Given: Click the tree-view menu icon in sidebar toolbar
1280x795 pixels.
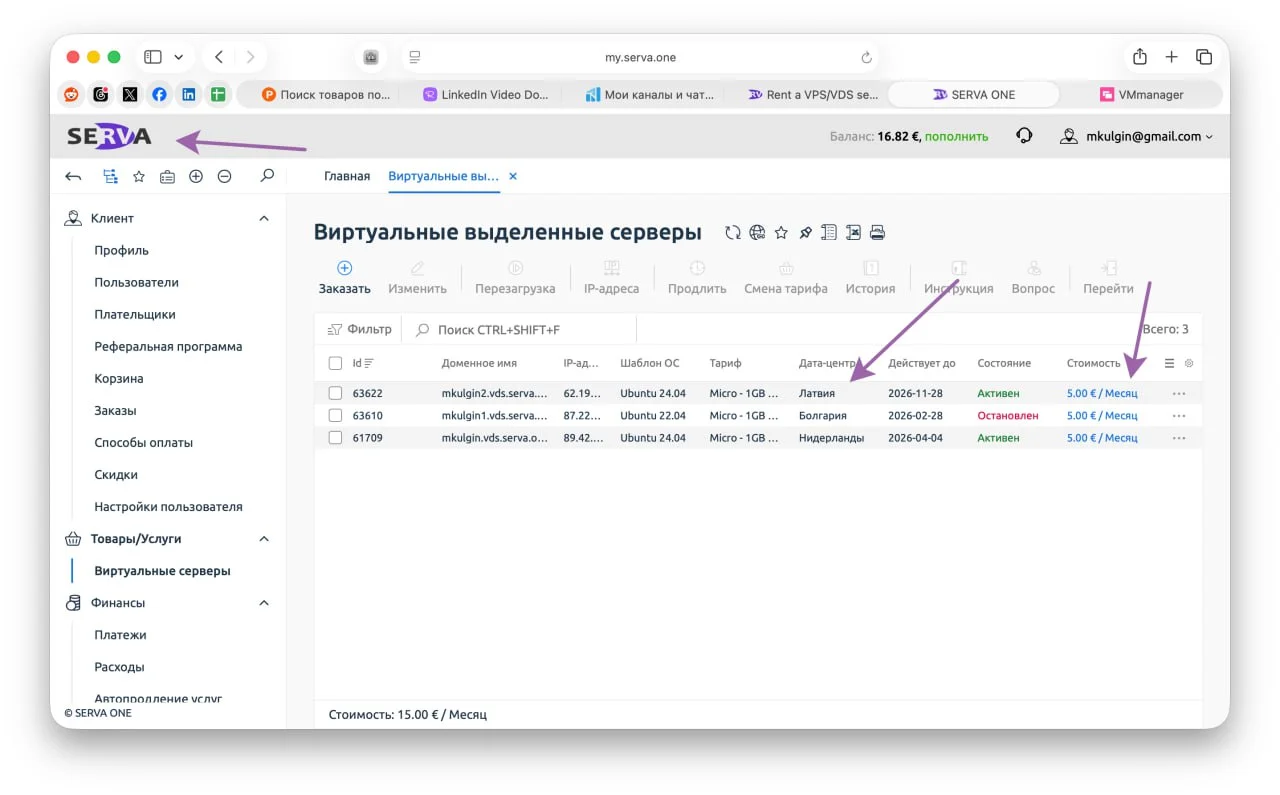Looking at the screenshot, I should (x=110, y=176).
